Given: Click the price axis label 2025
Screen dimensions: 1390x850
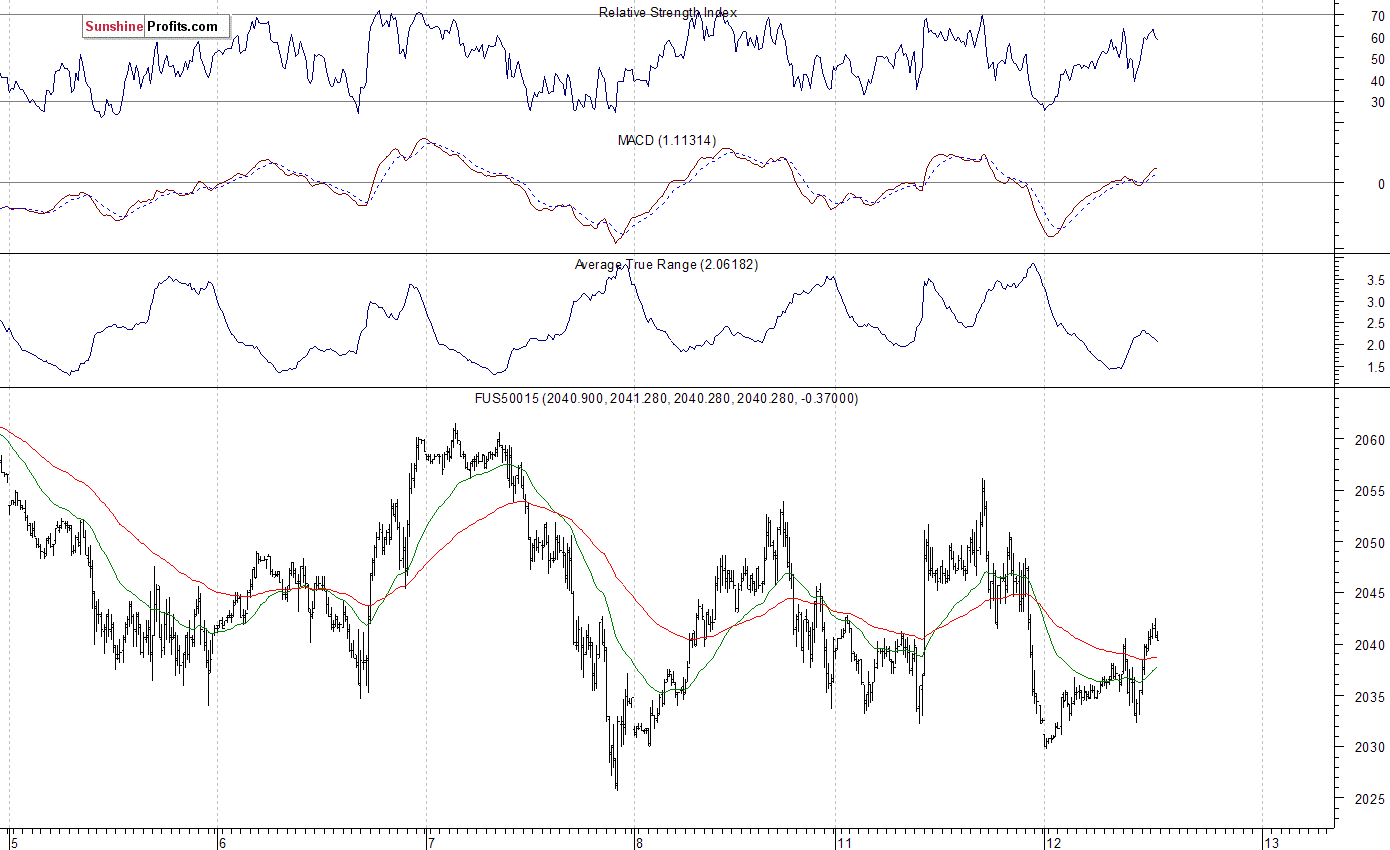Looking at the screenshot, I should pyautogui.click(x=1371, y=799).
